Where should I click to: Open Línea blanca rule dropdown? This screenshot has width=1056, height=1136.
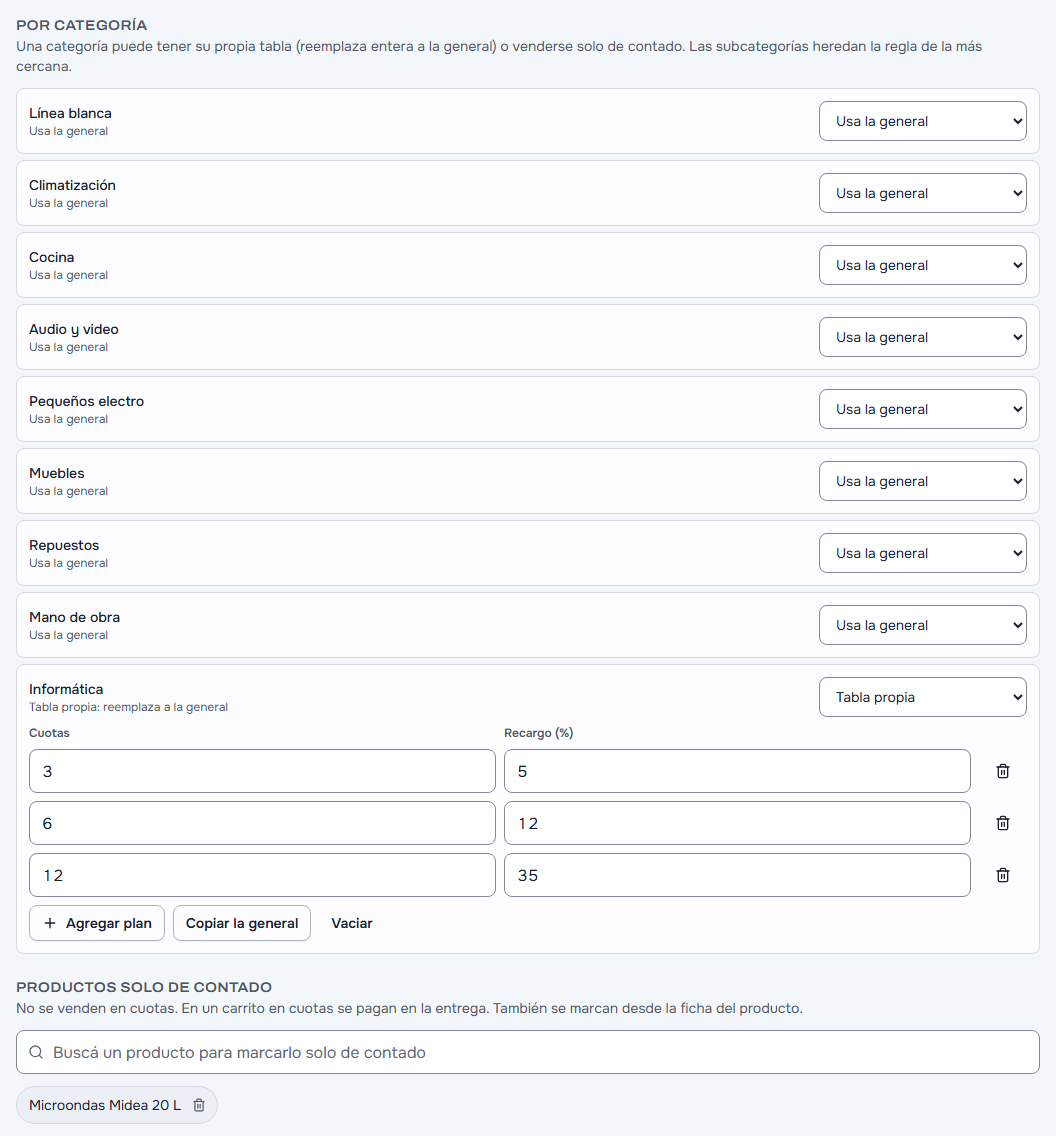click(922, 121)
